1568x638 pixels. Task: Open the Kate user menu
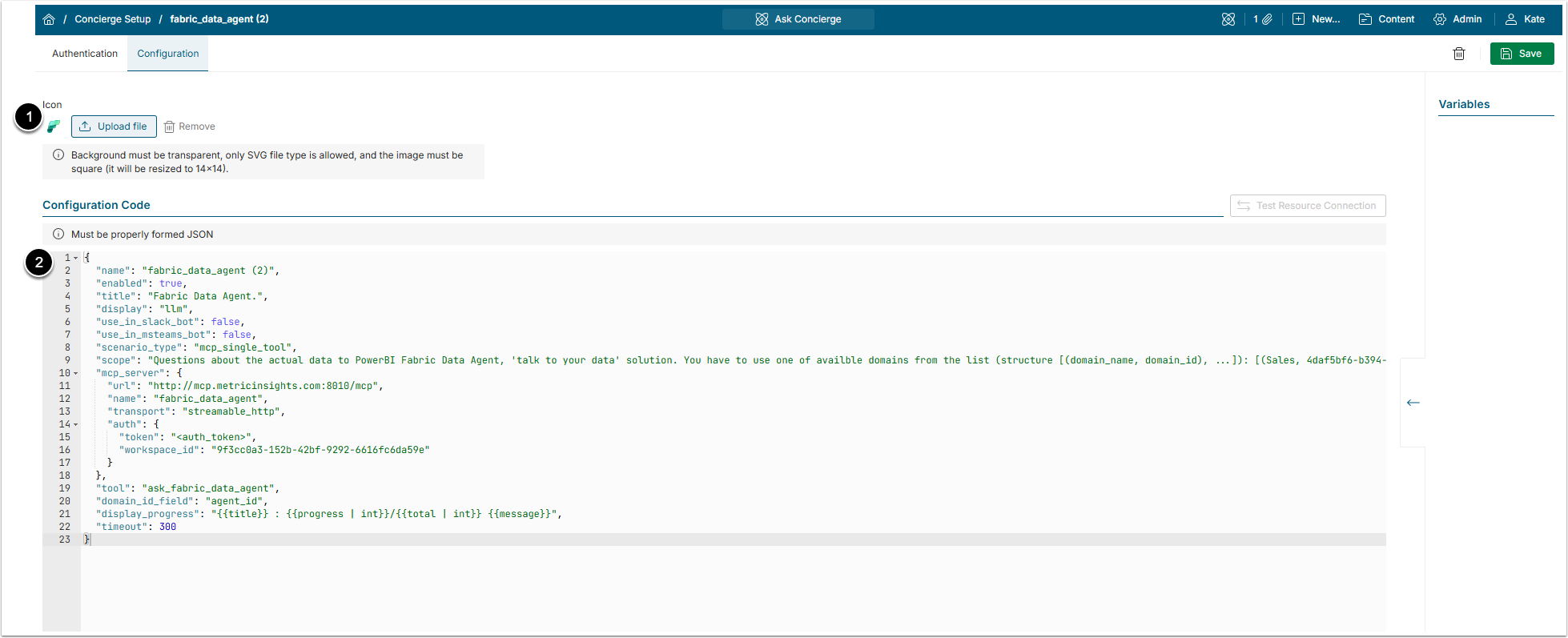[1525, 19]
